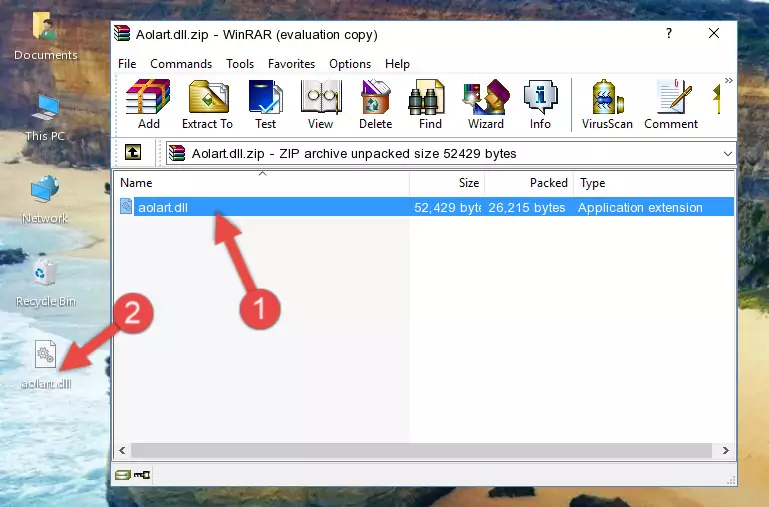The height and width of the screenshot is (507, 769).
Task: Open the Favorites menu
Action: point(291,64)
